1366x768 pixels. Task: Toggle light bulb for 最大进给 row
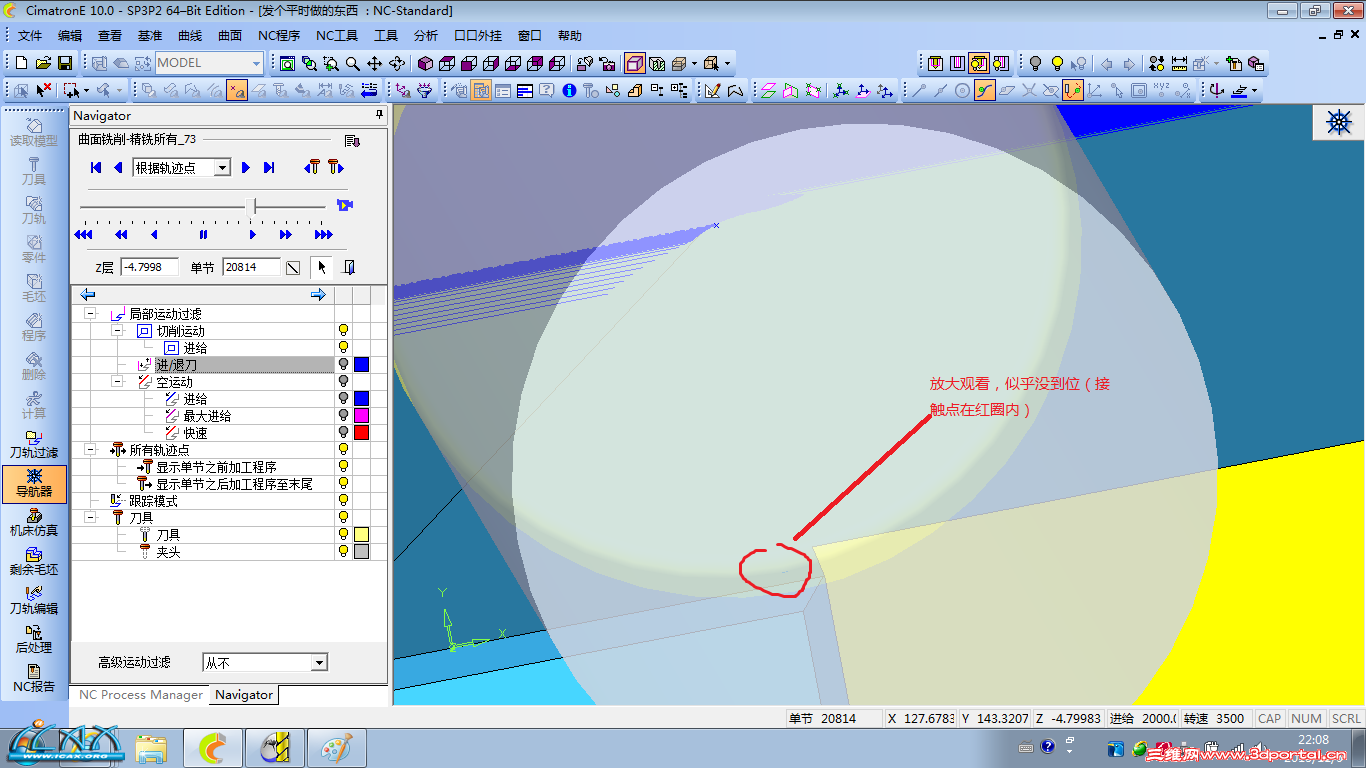click(x=343, y=415)
